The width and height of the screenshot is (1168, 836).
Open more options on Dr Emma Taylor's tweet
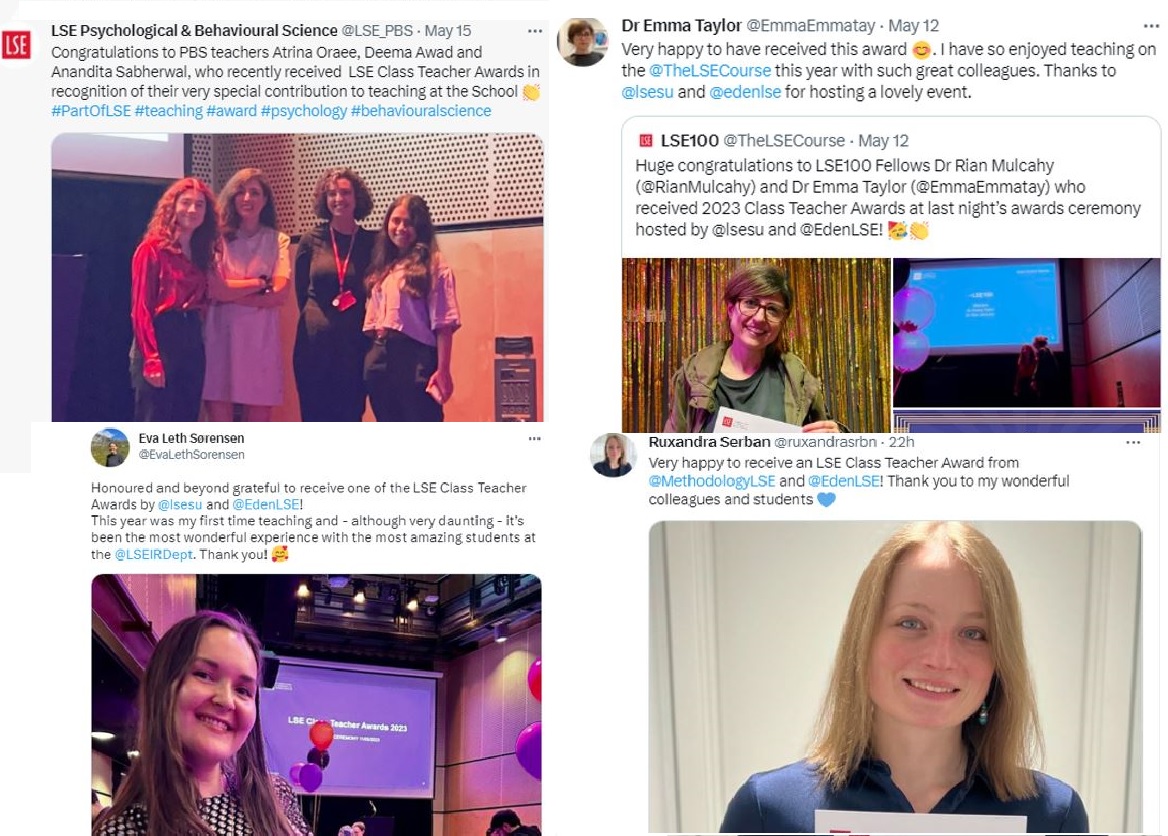pyautogui.click(x=1151, y=26)
